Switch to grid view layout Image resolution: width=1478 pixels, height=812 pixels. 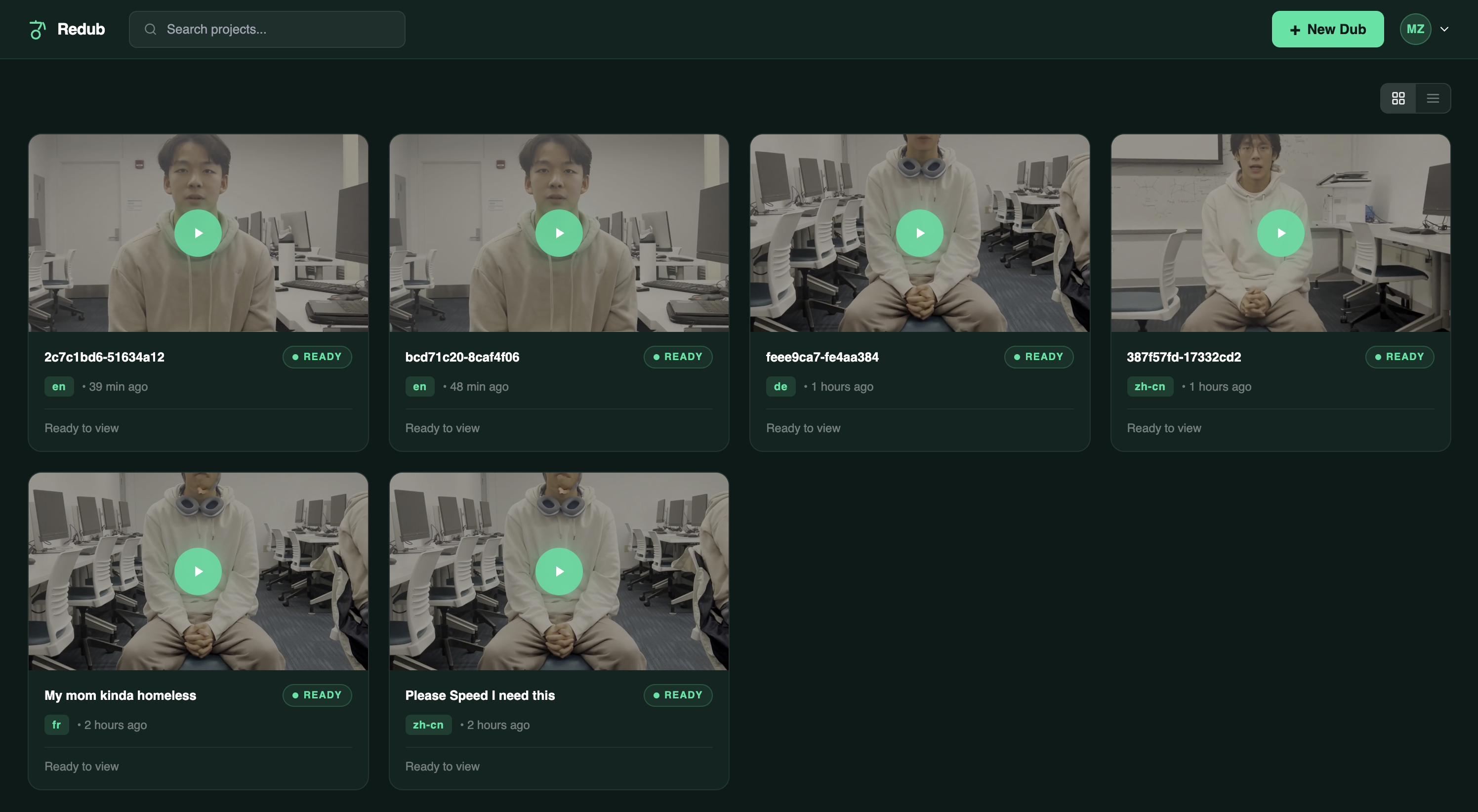pyautogui.click(x=1398, y=98)
